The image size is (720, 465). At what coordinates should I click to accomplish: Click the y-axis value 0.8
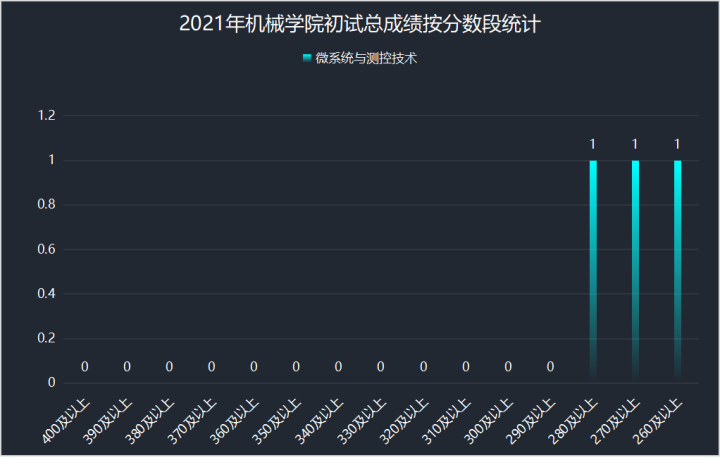(46, 204)
